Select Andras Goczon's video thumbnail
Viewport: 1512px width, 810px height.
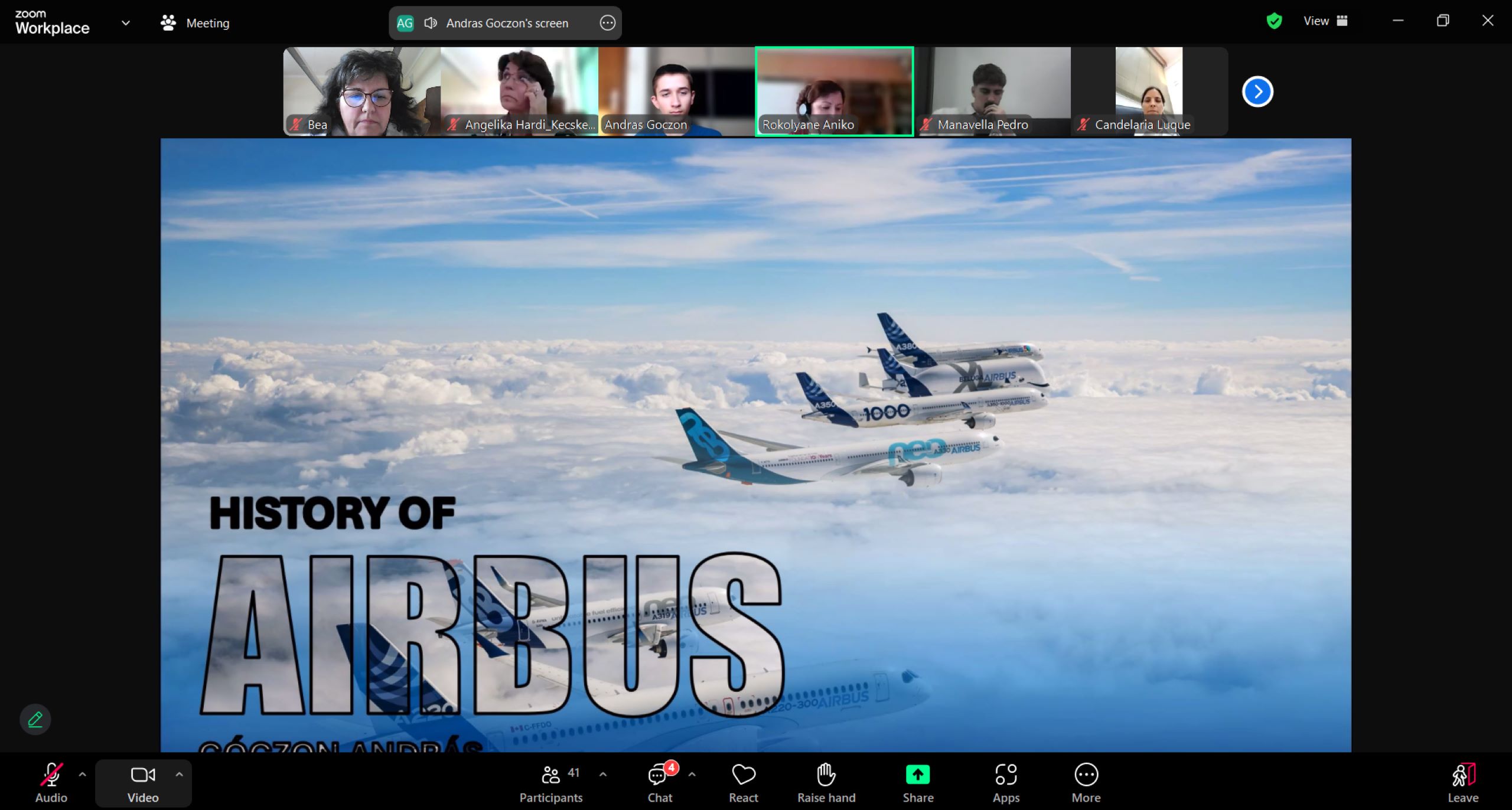coord(677,92)
